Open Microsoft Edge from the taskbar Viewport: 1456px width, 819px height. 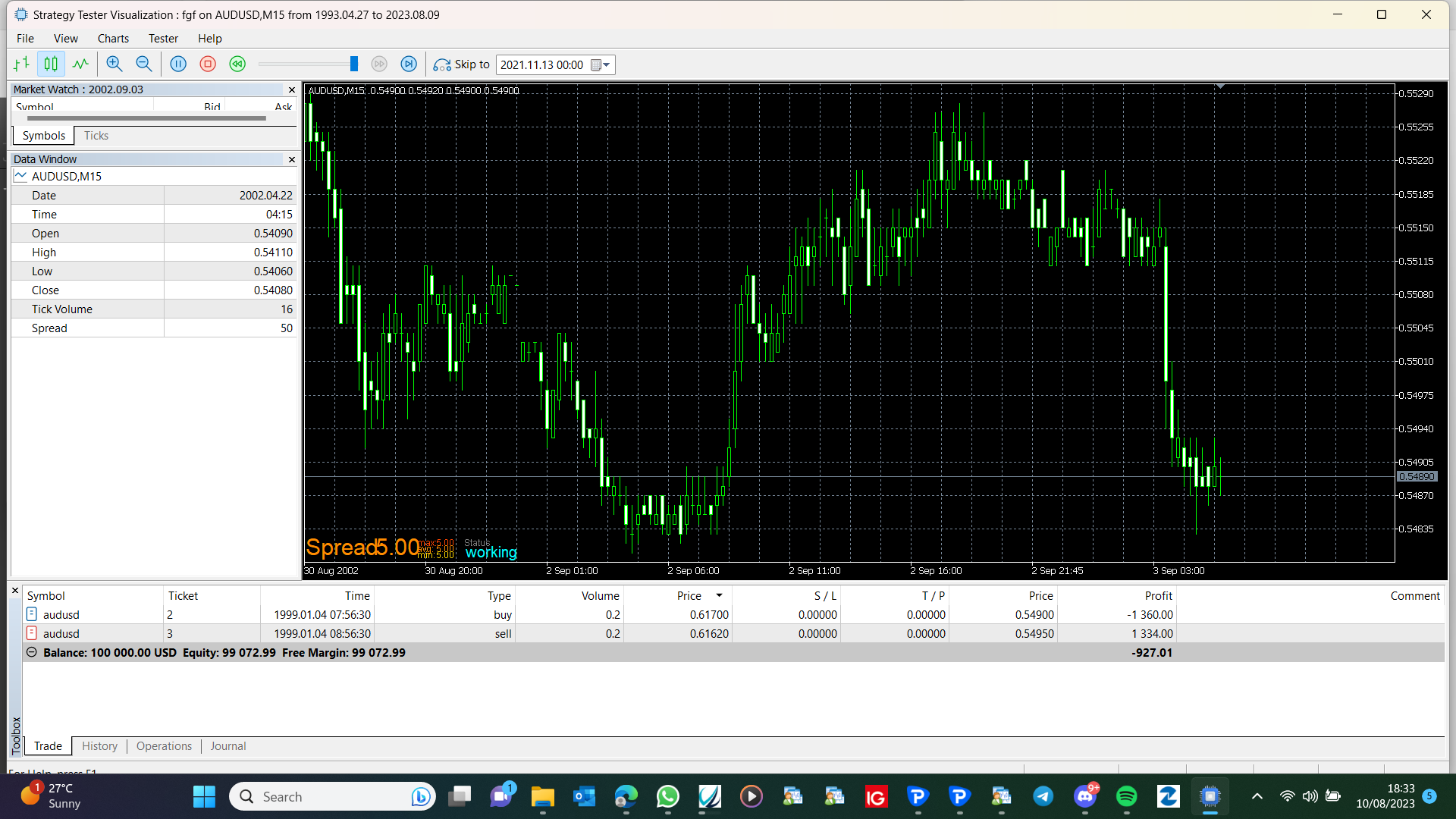[x=626, y=796]
